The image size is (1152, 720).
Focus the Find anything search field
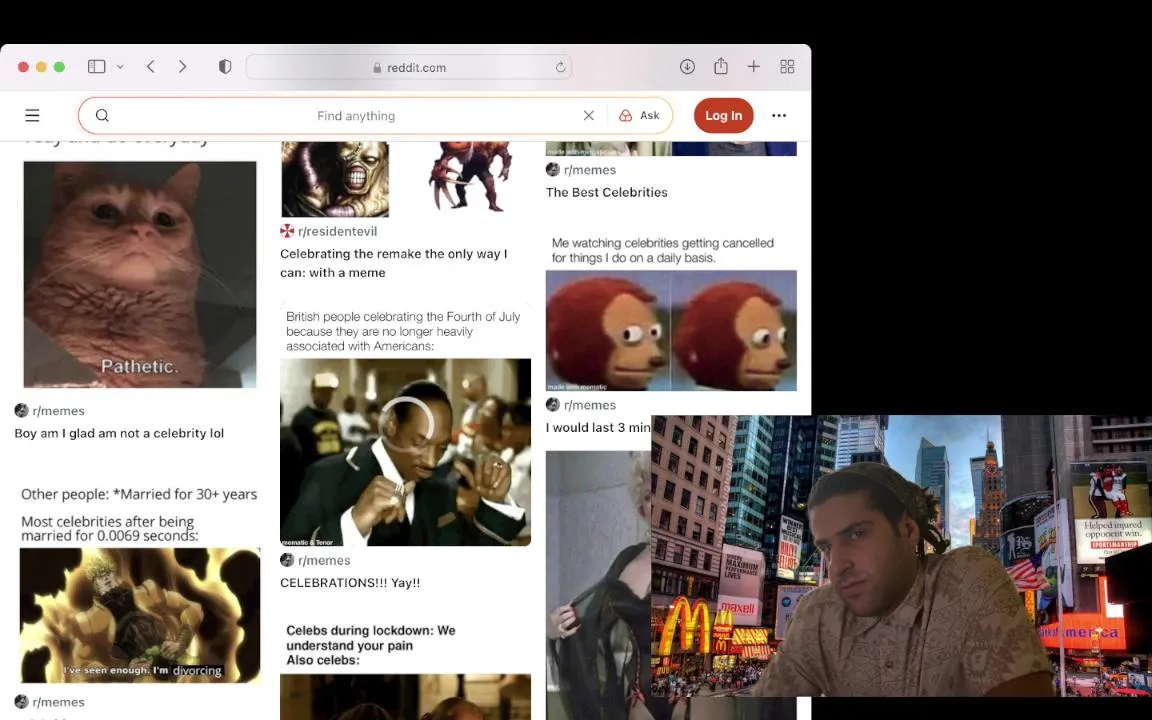356,115
